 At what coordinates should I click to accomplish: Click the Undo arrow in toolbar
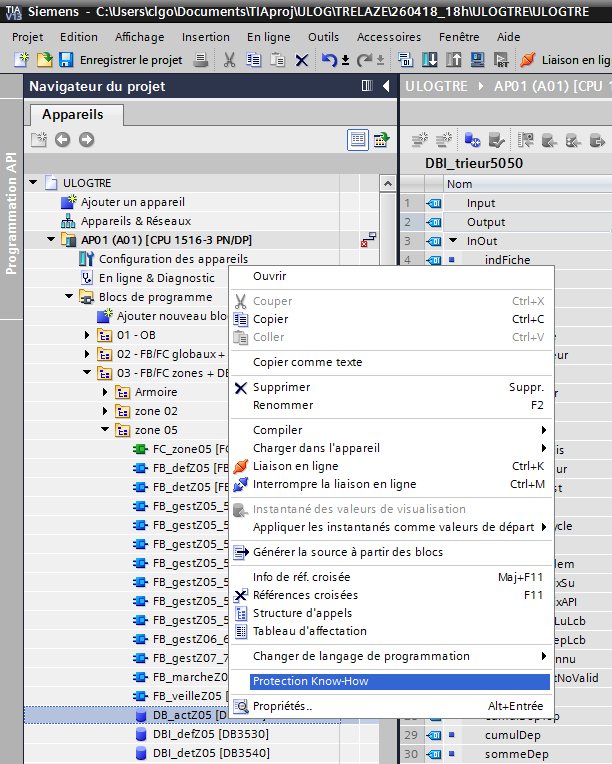329,60
